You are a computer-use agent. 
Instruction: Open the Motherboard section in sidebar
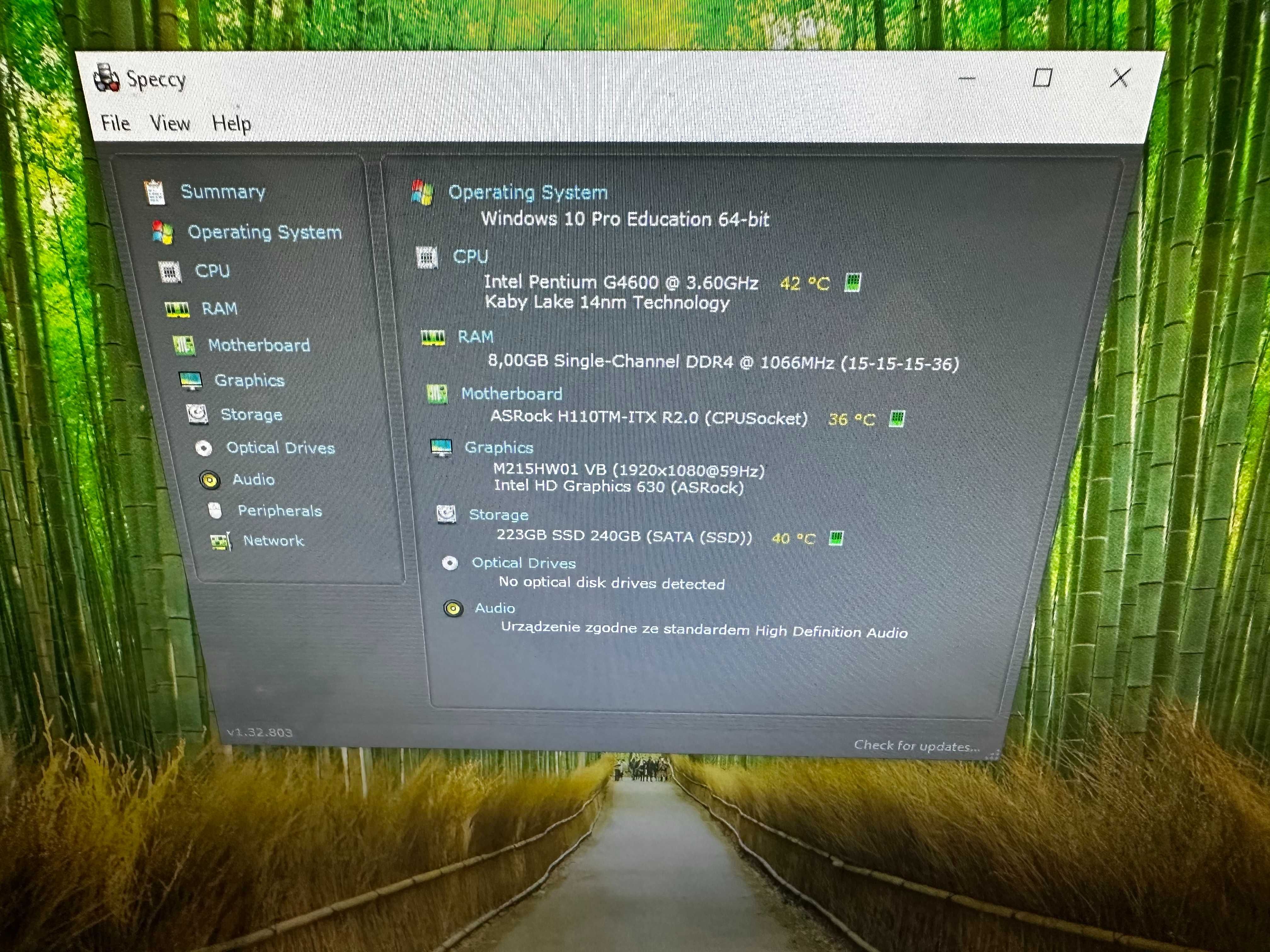pyautogui.click(x=259, y=345)
